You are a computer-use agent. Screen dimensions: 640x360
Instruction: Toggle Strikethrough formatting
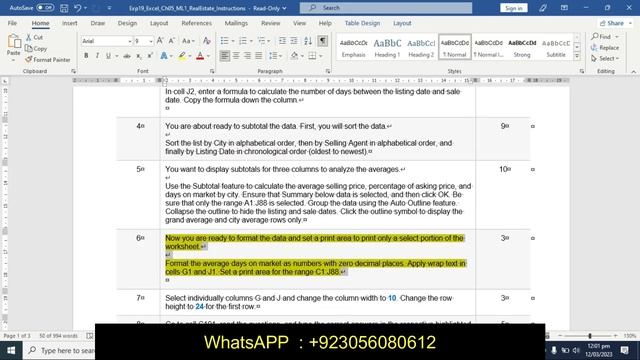coord(127,56)
